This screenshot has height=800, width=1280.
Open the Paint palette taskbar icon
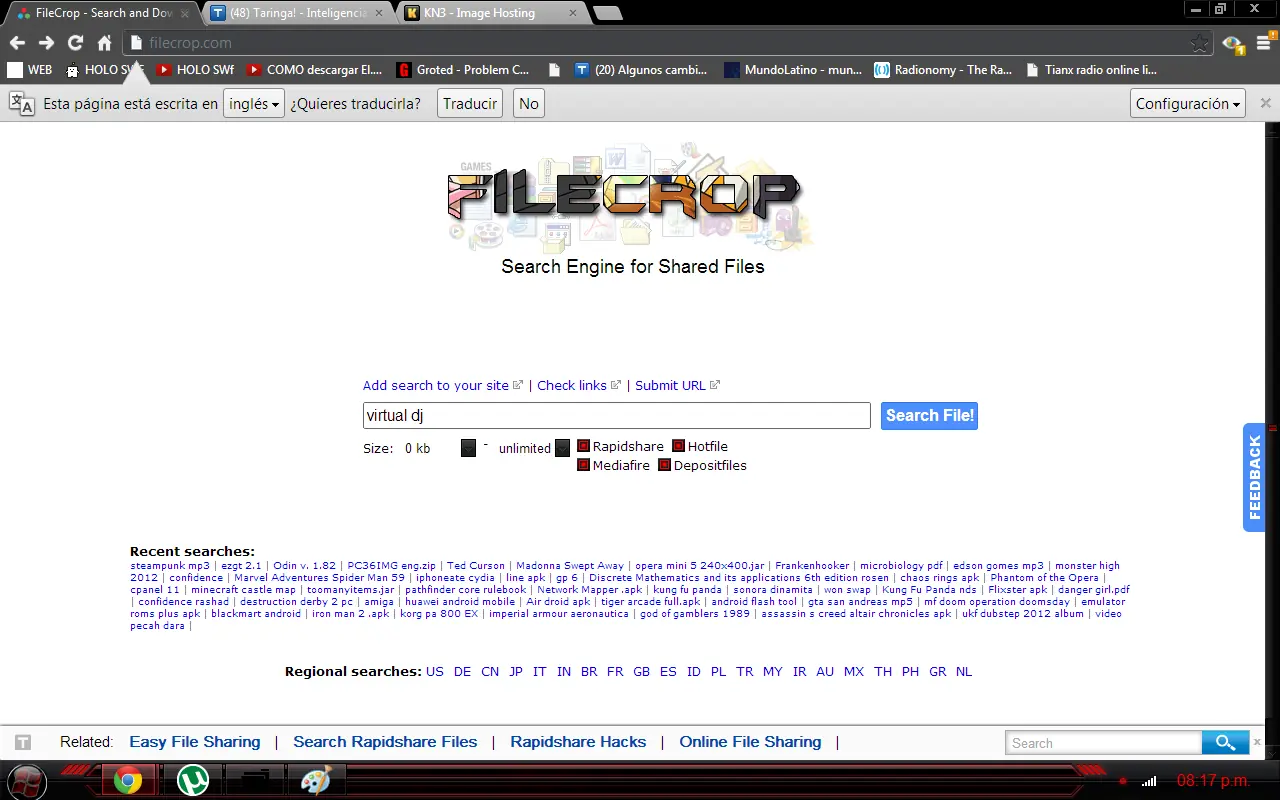click(x=316, y=780)
